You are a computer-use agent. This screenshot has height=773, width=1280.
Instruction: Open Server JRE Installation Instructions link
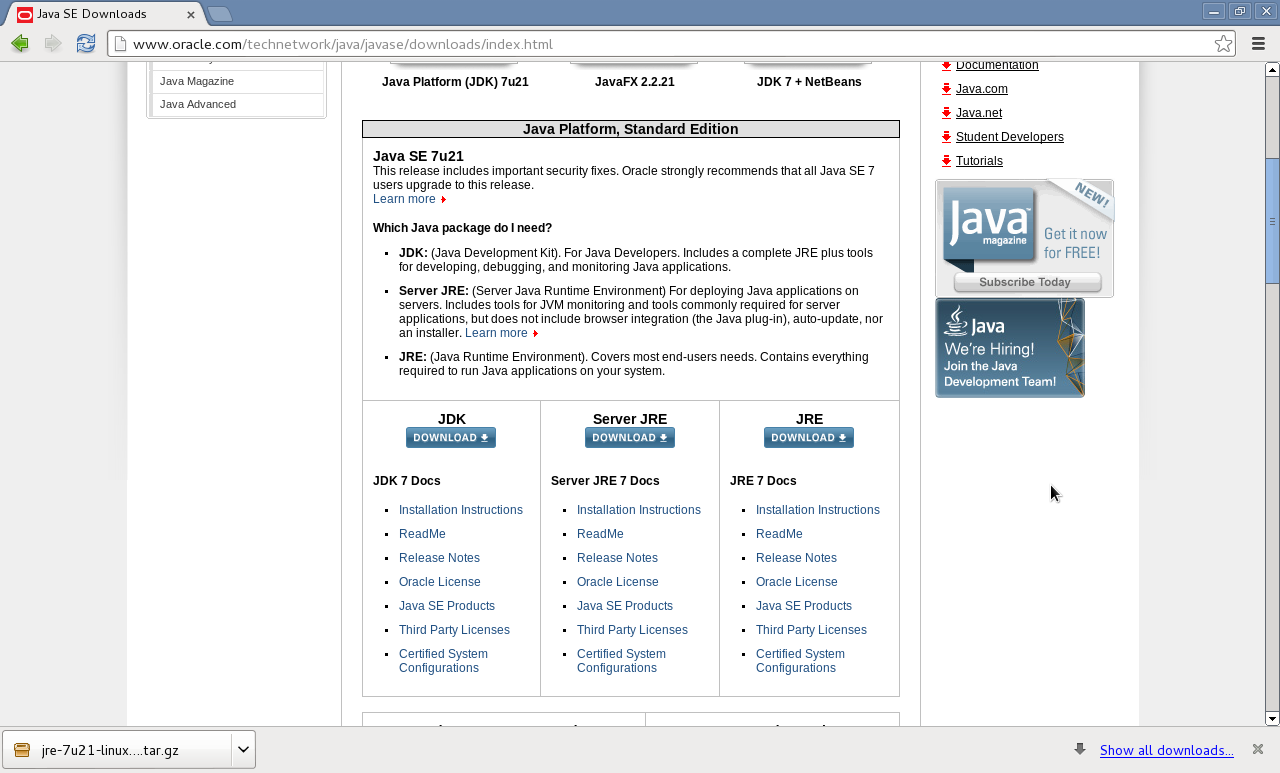click(x=639, y=510)
